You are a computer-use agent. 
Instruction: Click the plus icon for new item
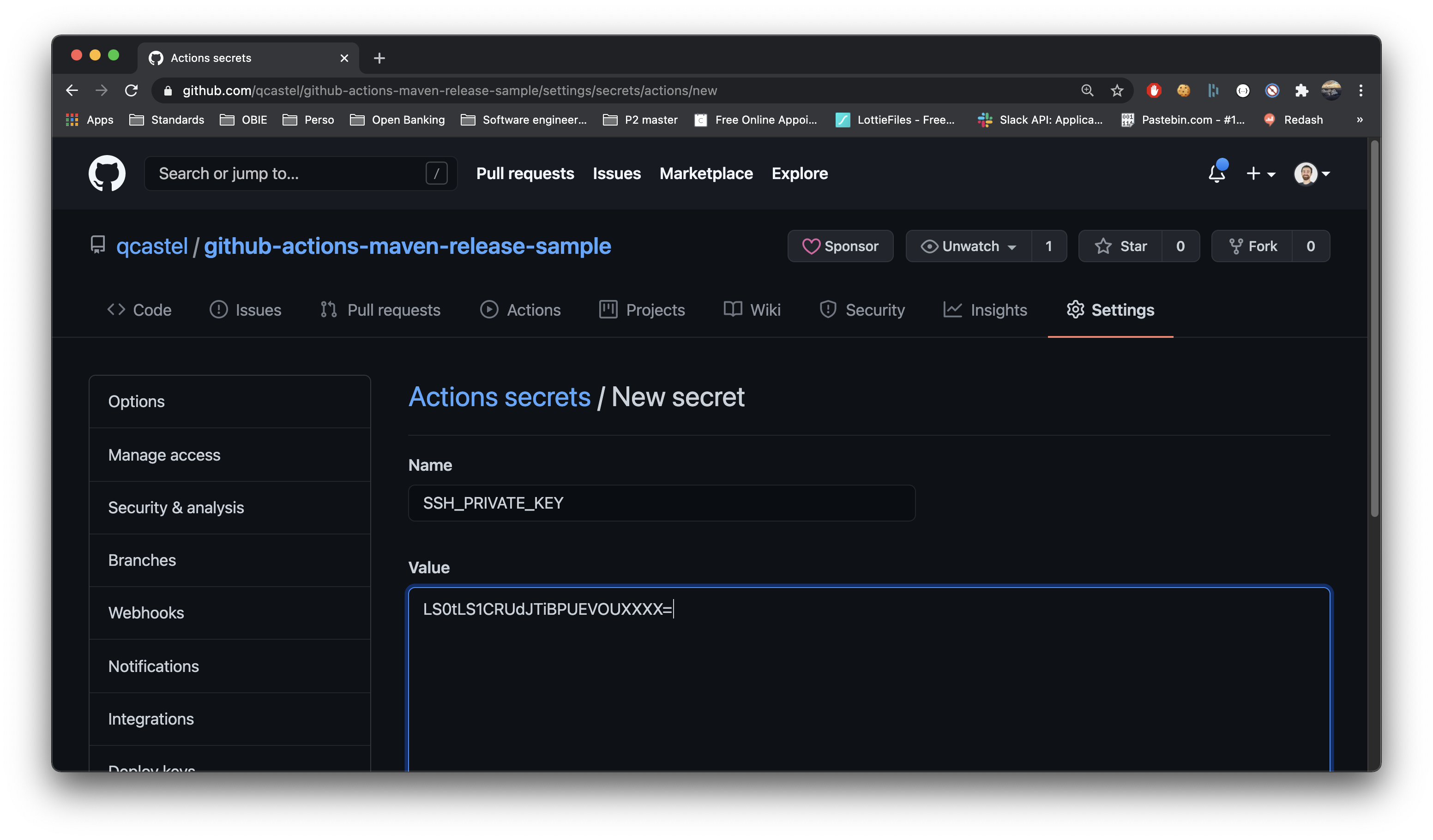click(1254, 173)
